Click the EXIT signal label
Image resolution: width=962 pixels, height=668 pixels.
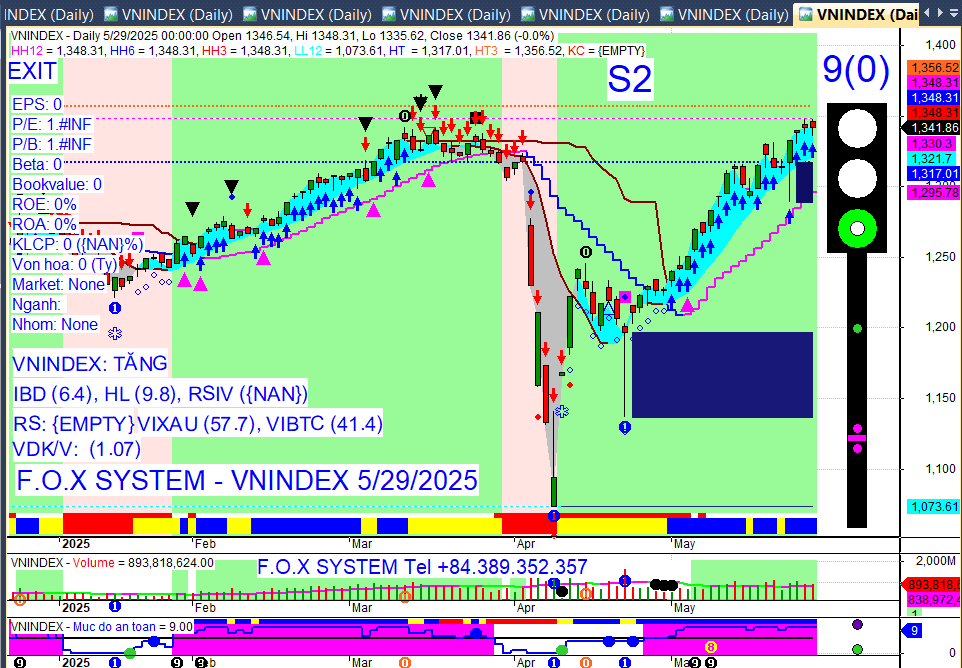(x=33, y=71)
